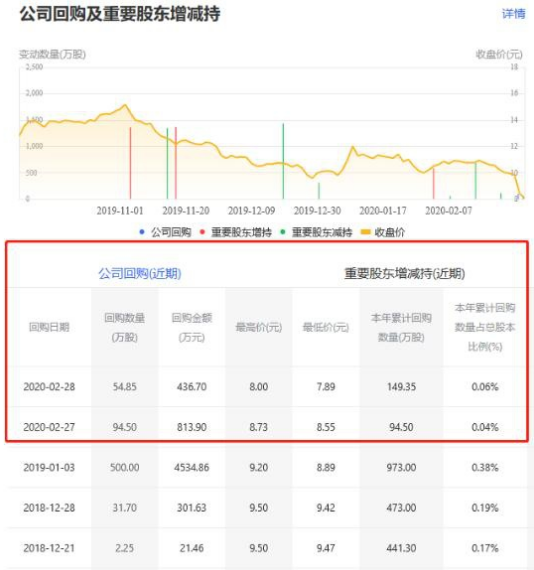Click the 2020-02-07 axis date label
The width and height of the screenshot is (534, 570).
tap(449, 210)
